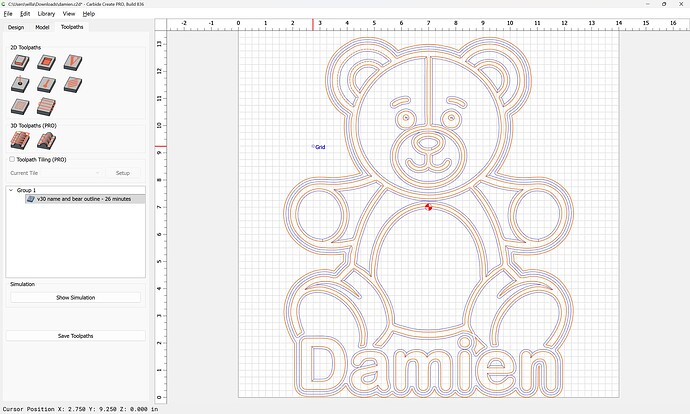This screenshot has width=690, height=414.
Task: Enable the Toolpath Tiling (PRO) checkbox
Action: tap(12, 159)
